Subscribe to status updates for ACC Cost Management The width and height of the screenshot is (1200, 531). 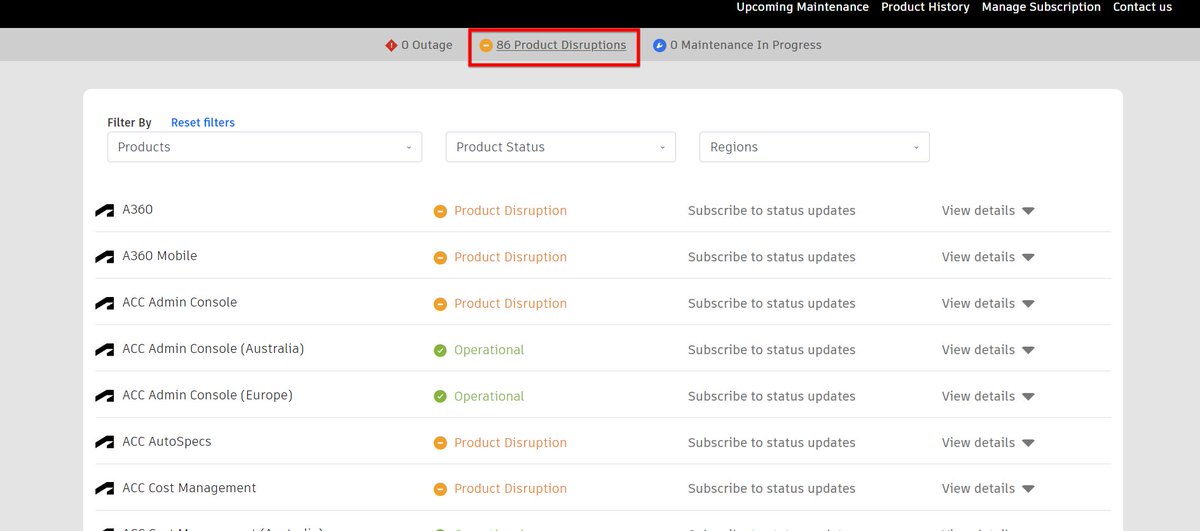pyautogui.click(x=771, y=489)
